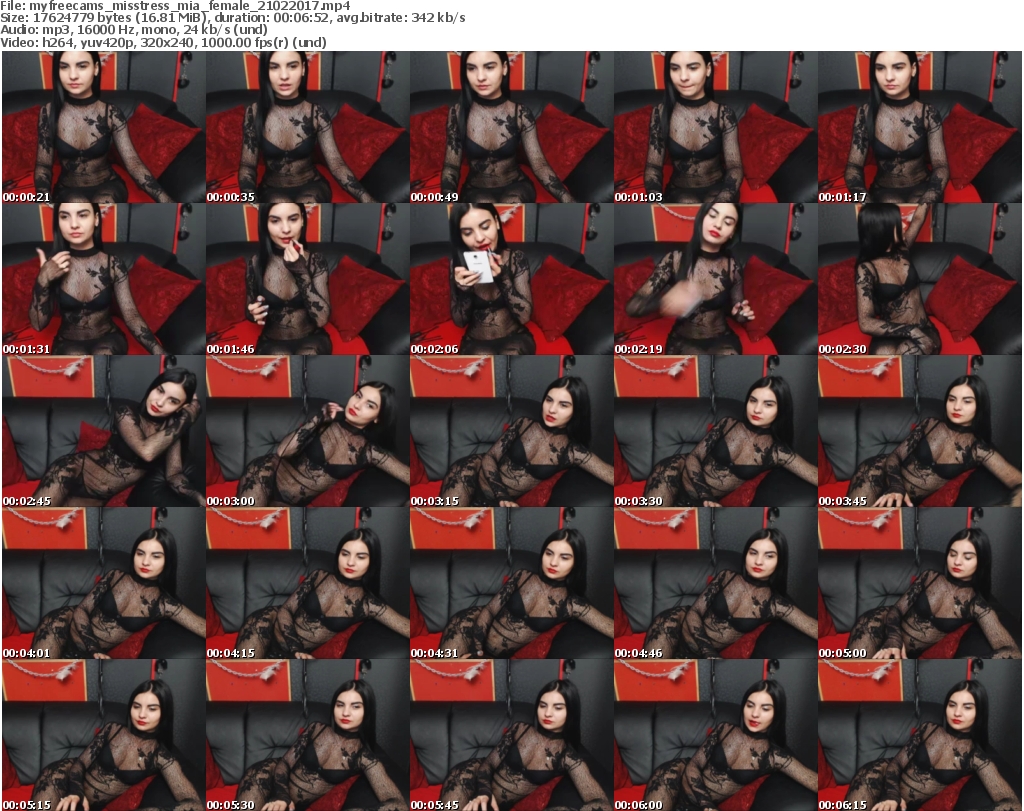
Task: Open the frame stamped 00:06:00
Action: (715, 735)
